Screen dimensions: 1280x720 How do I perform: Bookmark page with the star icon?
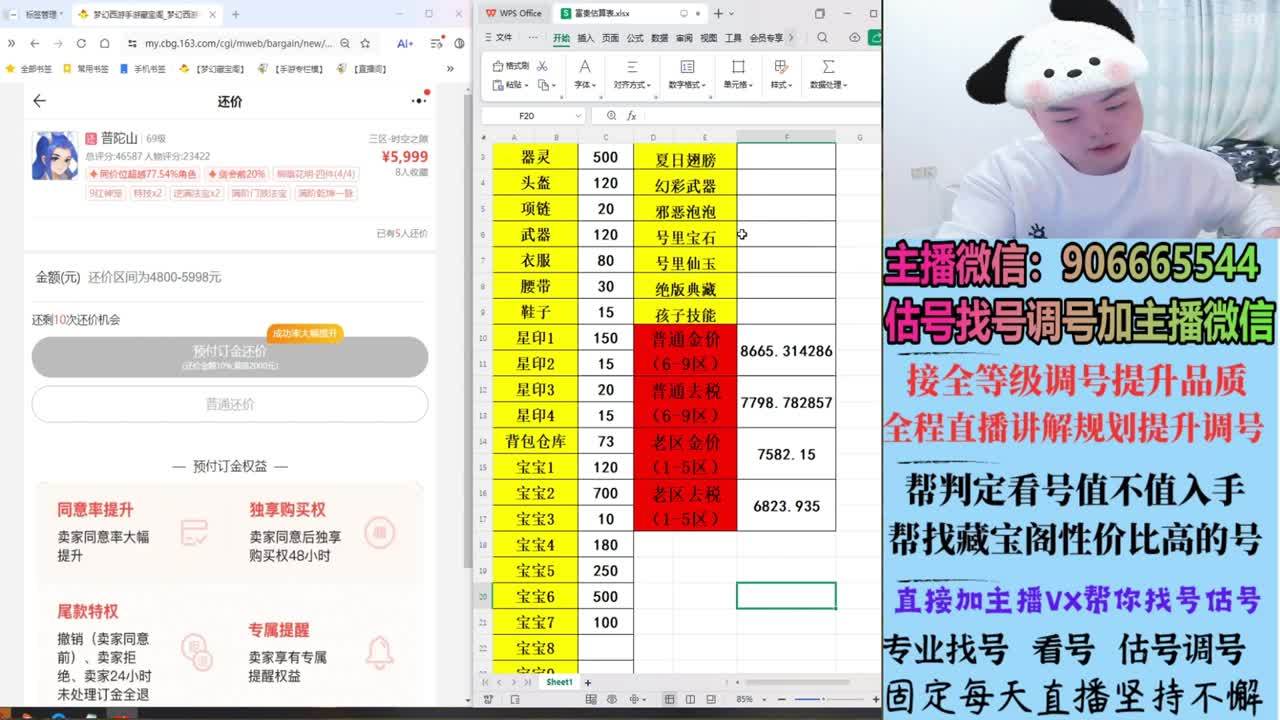click(365, 44)
